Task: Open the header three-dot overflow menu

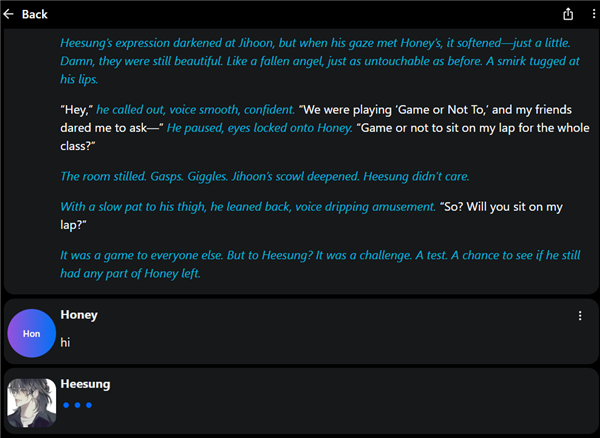Action: 593,14
